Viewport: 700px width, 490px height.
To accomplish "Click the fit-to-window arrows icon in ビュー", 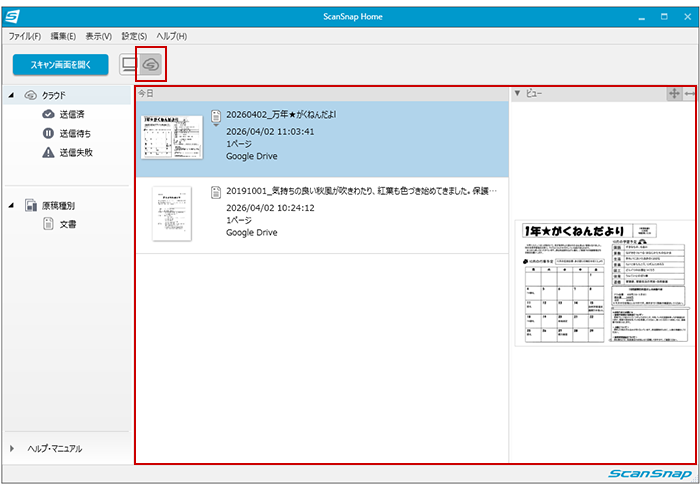I will [674, 94].
